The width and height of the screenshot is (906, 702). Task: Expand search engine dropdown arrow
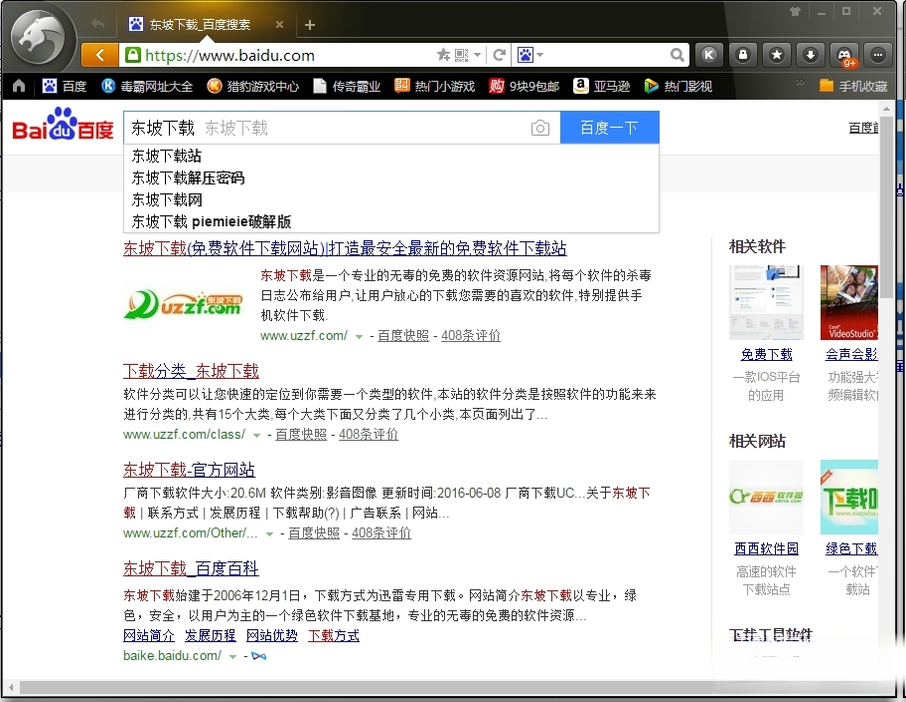click(x=540, y=55)
